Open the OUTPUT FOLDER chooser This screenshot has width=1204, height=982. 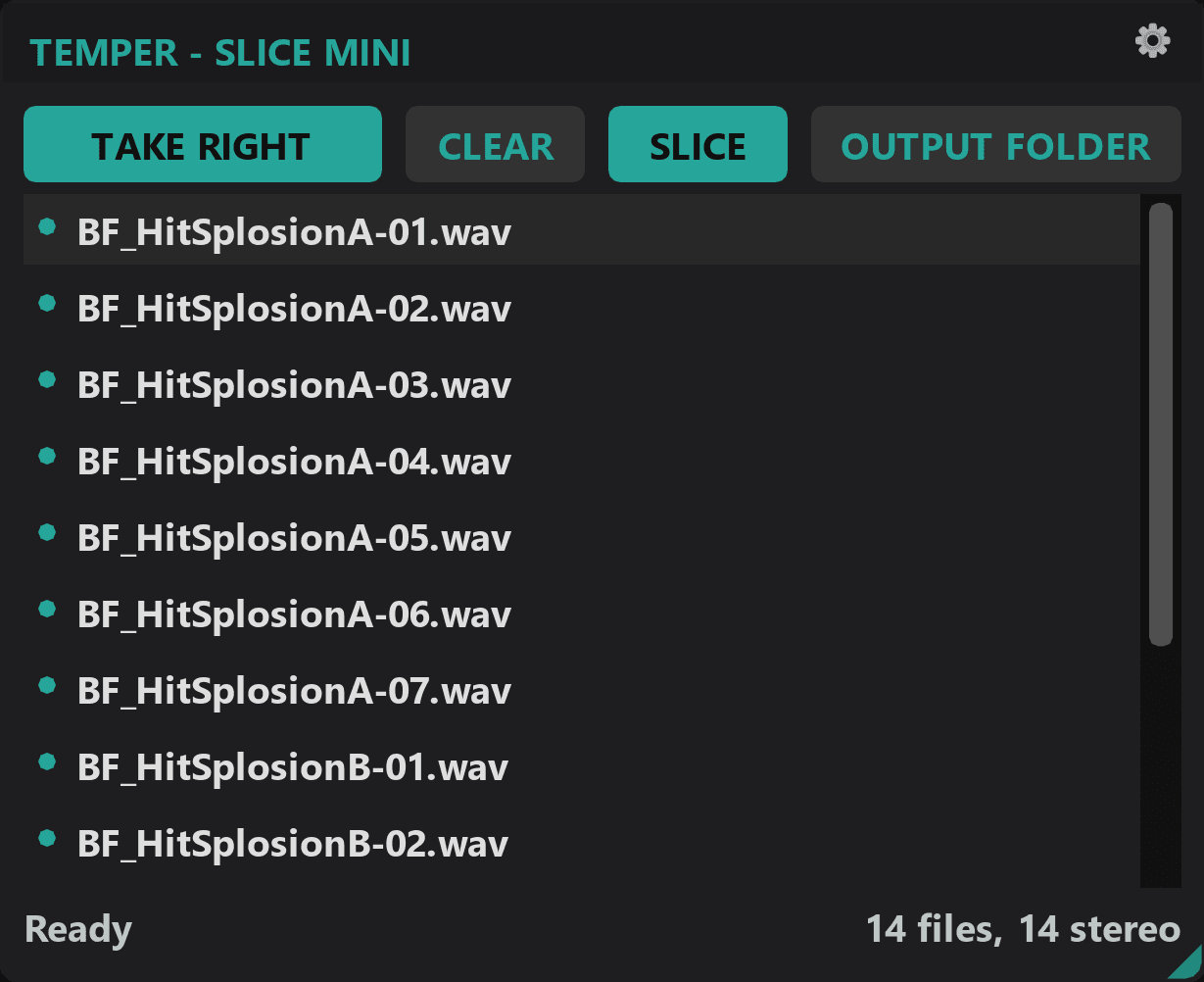point(995,145)
